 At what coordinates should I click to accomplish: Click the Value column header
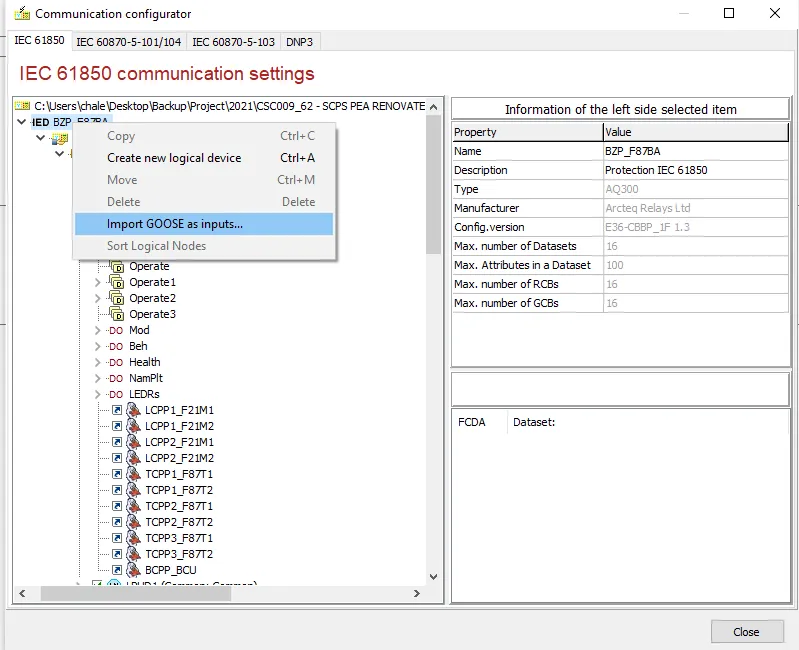coord(696,132)
